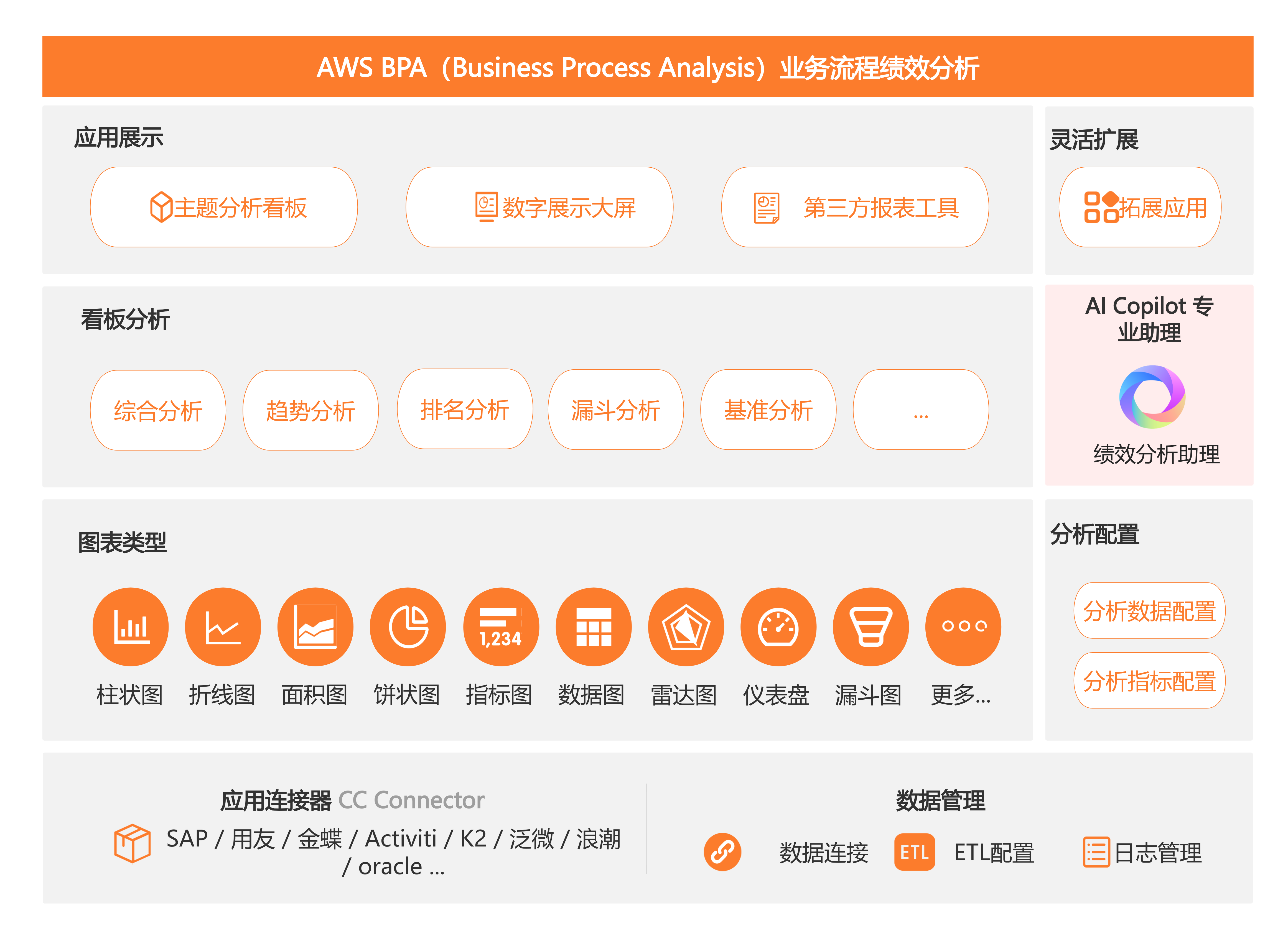Click the orange ETL badge icon
1288x931 pixels.
tap(914, 851)
